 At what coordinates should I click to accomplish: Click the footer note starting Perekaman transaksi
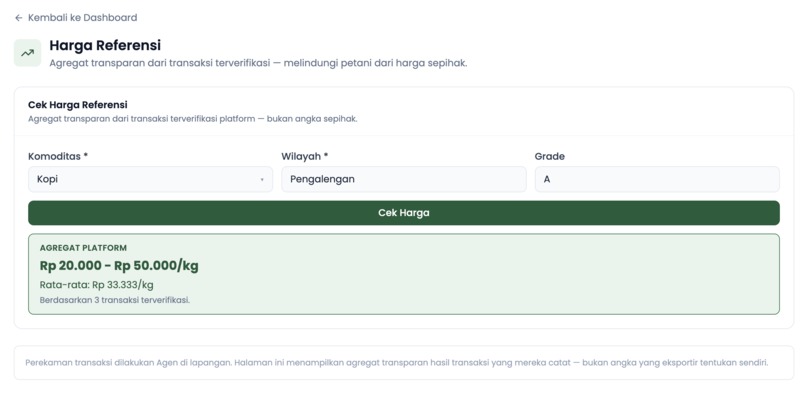tap(396, 363)
